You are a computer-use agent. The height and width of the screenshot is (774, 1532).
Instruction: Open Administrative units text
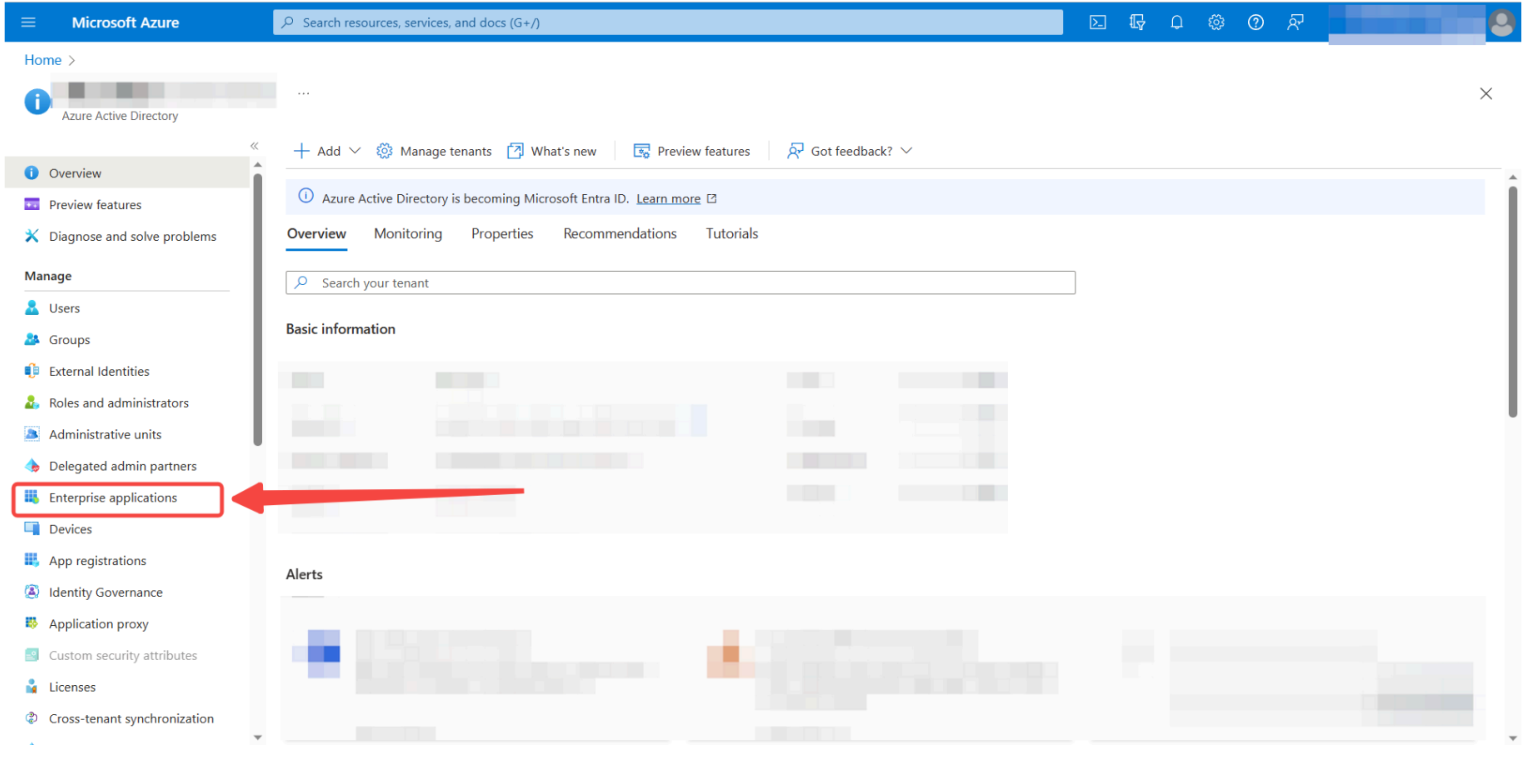[x=105, y=434]
